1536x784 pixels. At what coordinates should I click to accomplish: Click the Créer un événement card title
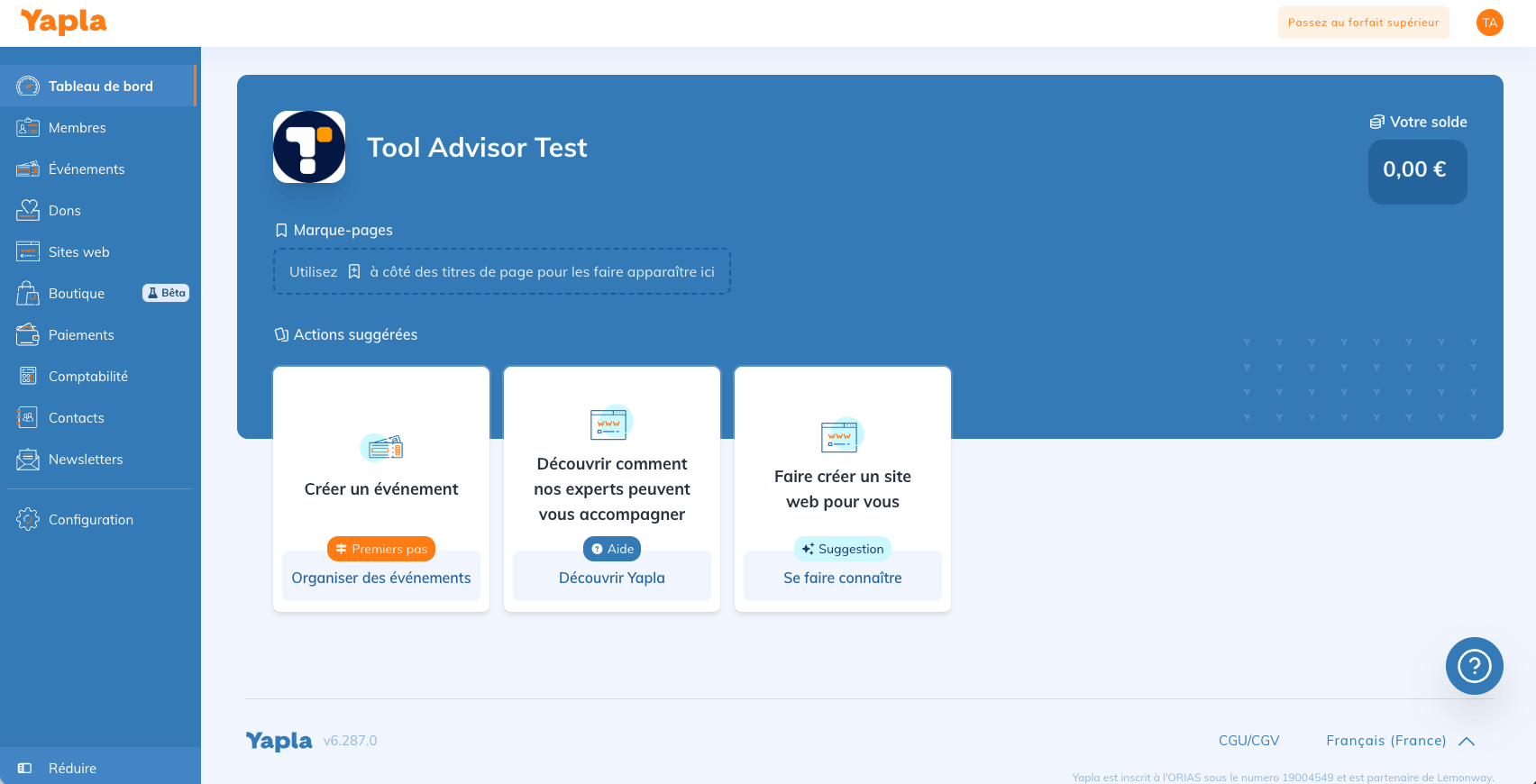point(381,489)
